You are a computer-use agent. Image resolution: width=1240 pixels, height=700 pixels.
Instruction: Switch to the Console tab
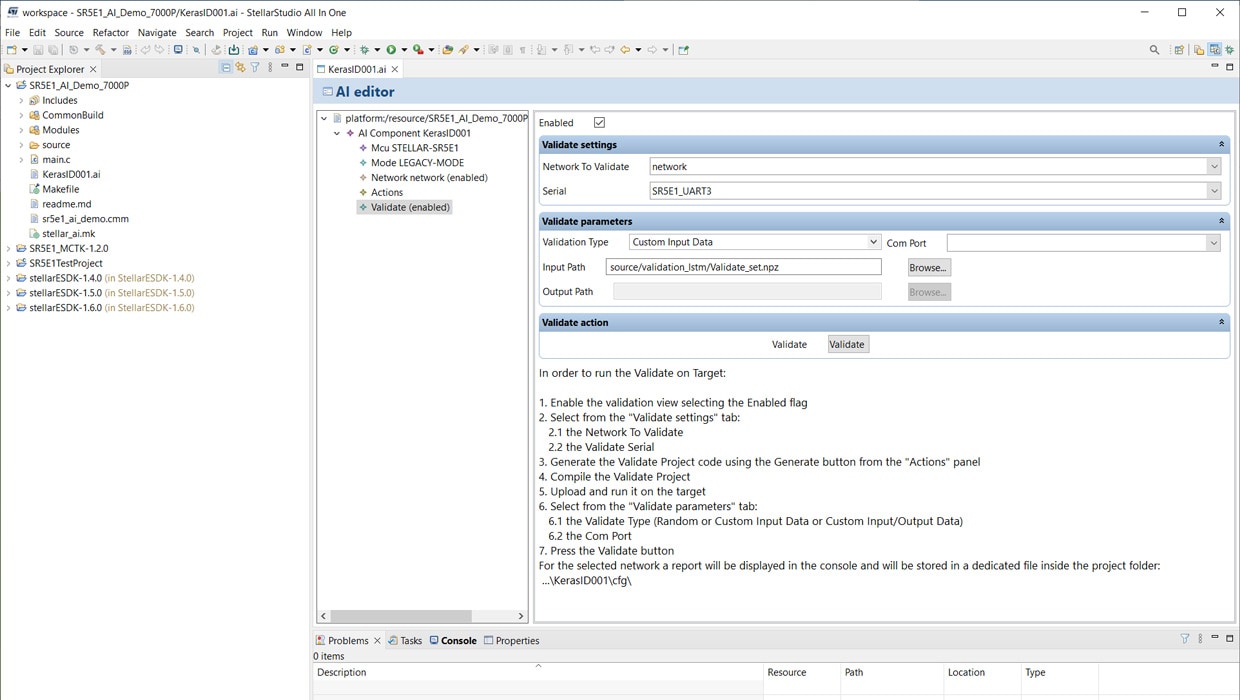coord(458,641)
